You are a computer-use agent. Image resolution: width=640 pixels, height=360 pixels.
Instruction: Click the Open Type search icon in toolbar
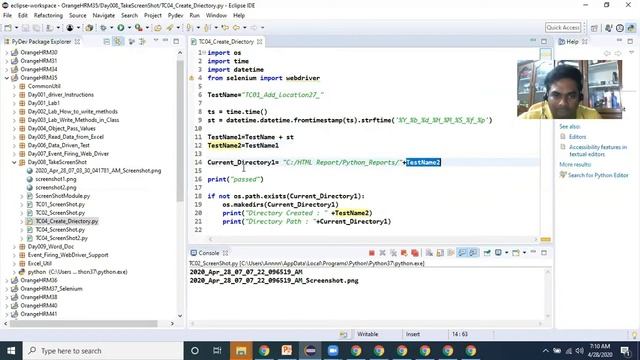point(158,28)
